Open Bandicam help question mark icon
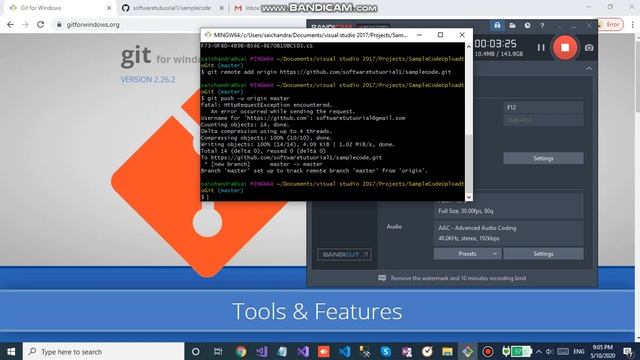The image size is (640, 360). coord(542,25)
